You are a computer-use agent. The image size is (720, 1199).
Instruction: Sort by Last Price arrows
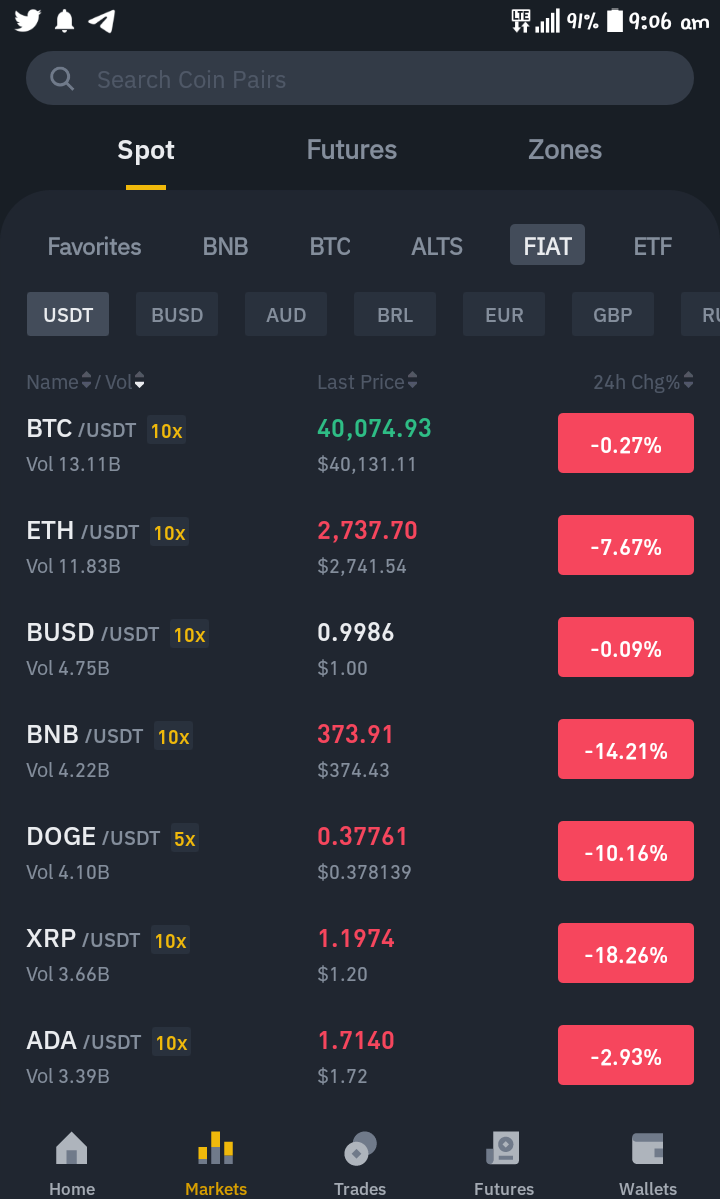(413, 380)
